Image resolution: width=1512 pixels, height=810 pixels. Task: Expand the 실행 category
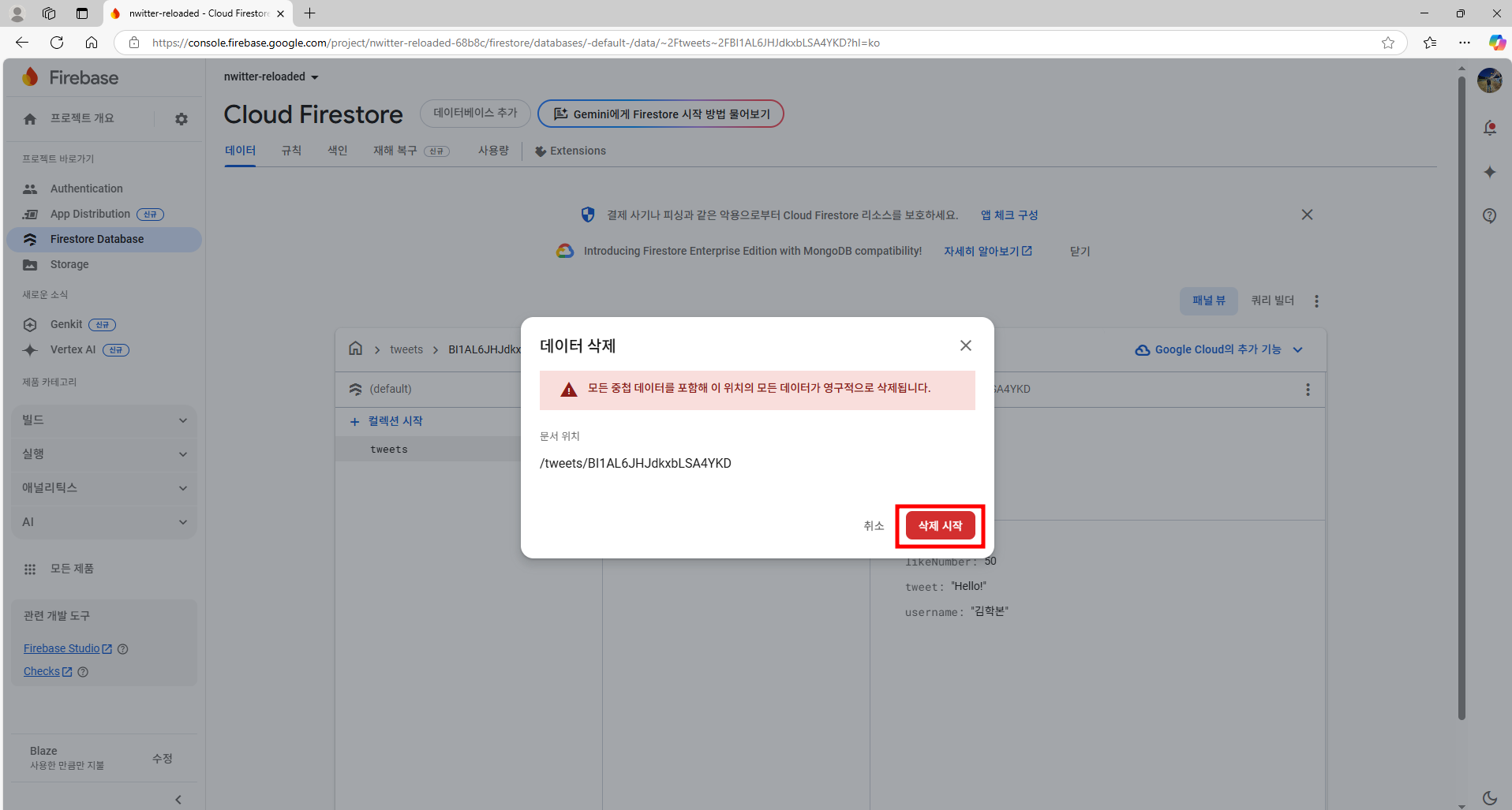[104, 454]
